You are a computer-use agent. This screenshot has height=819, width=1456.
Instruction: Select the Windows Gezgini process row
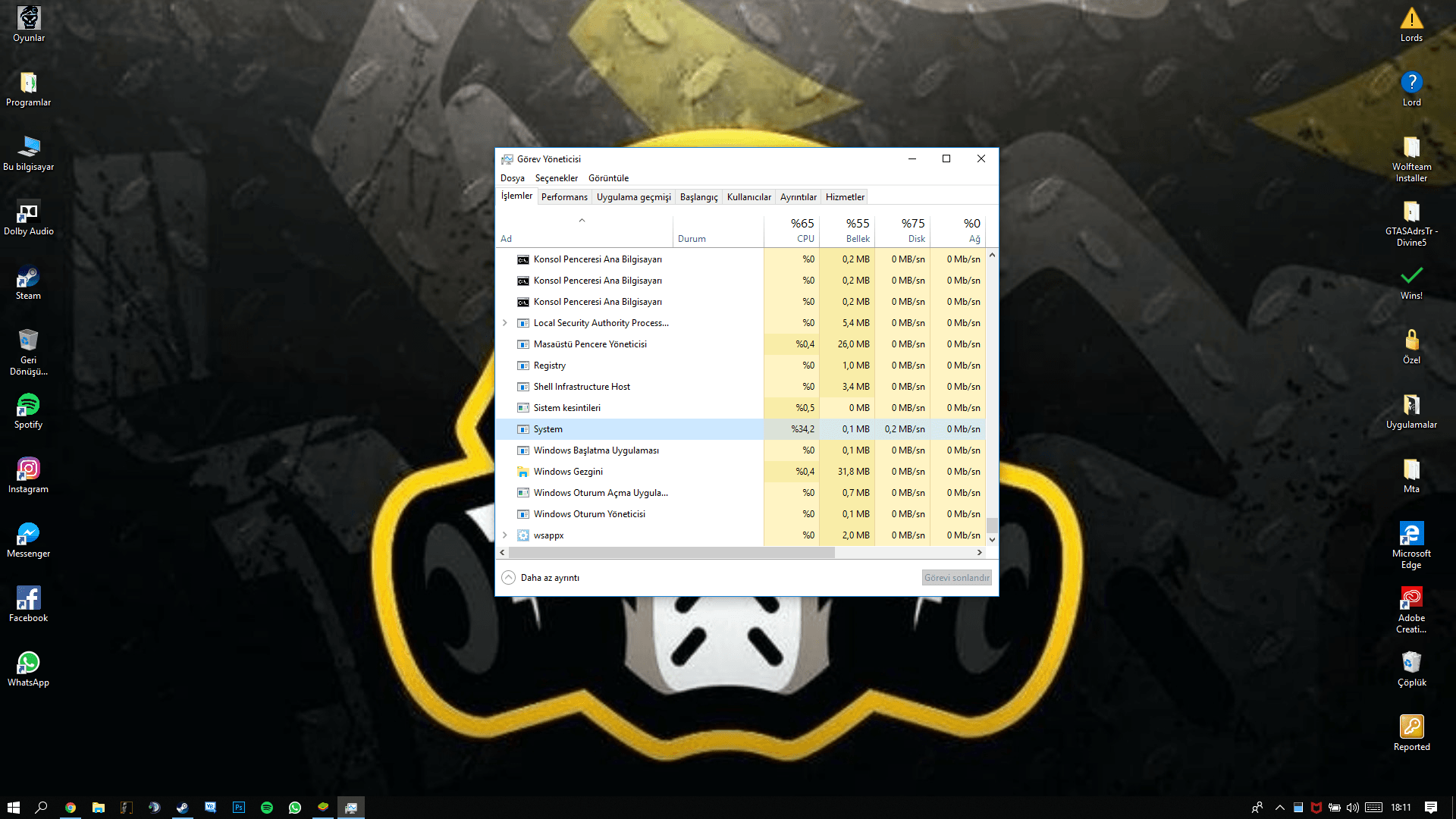pos(740,472)
